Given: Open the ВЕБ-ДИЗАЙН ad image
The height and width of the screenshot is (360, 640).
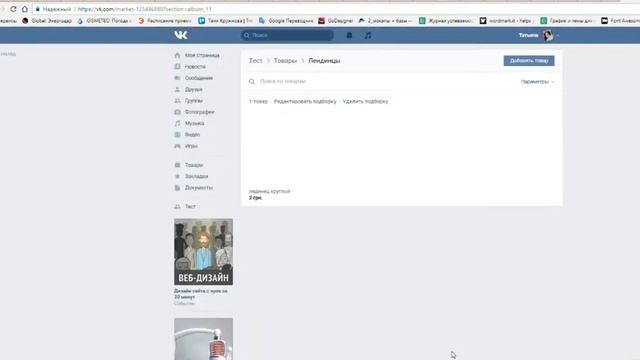Looking at the screenshot, I should (x=203, y=251).
